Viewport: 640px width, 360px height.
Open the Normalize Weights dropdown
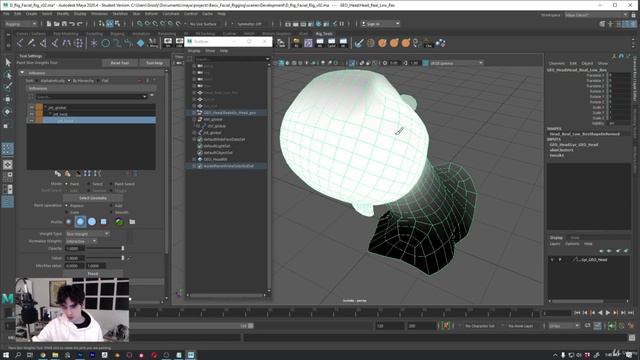coord(81,241)
